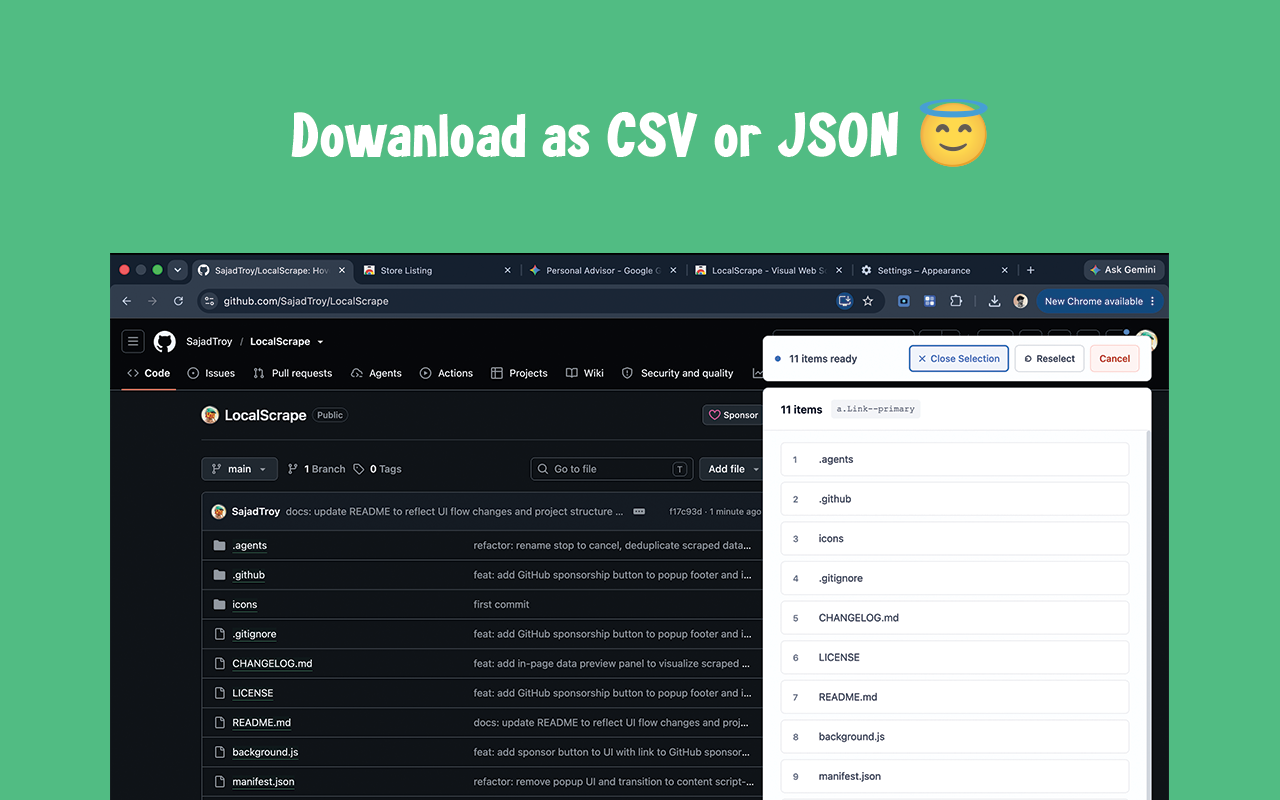
Task: Select item 5 'CHANGELOG.md' in scraped panel
Action: (955, 618)
